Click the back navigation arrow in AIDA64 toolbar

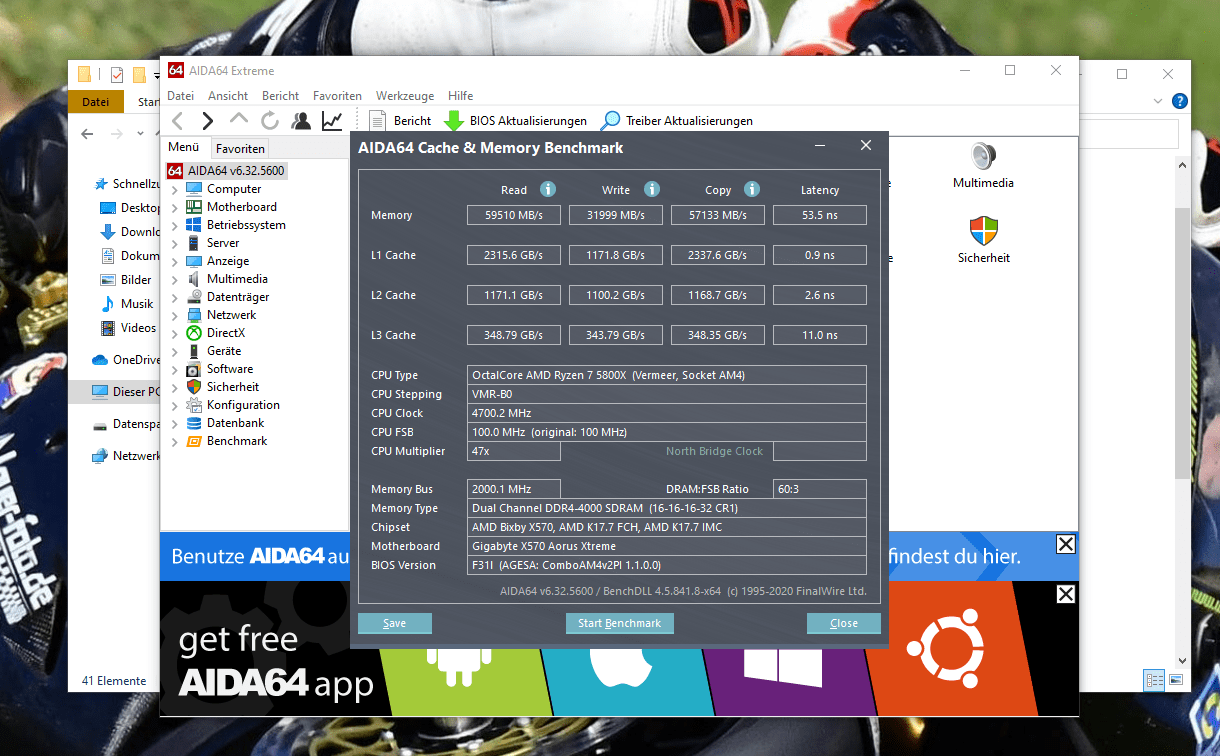[177, 121]
